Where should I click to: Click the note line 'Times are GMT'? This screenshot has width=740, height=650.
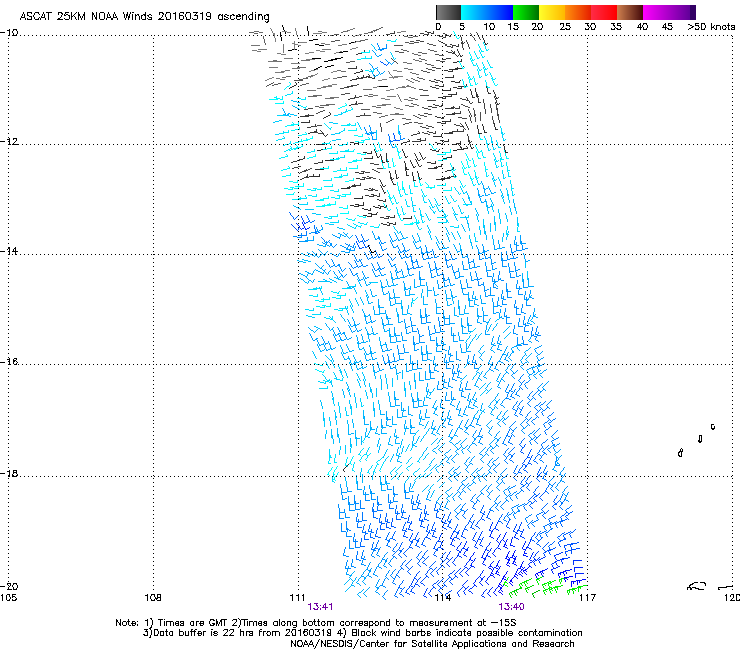pyautogui.click(x=193, y=623)
